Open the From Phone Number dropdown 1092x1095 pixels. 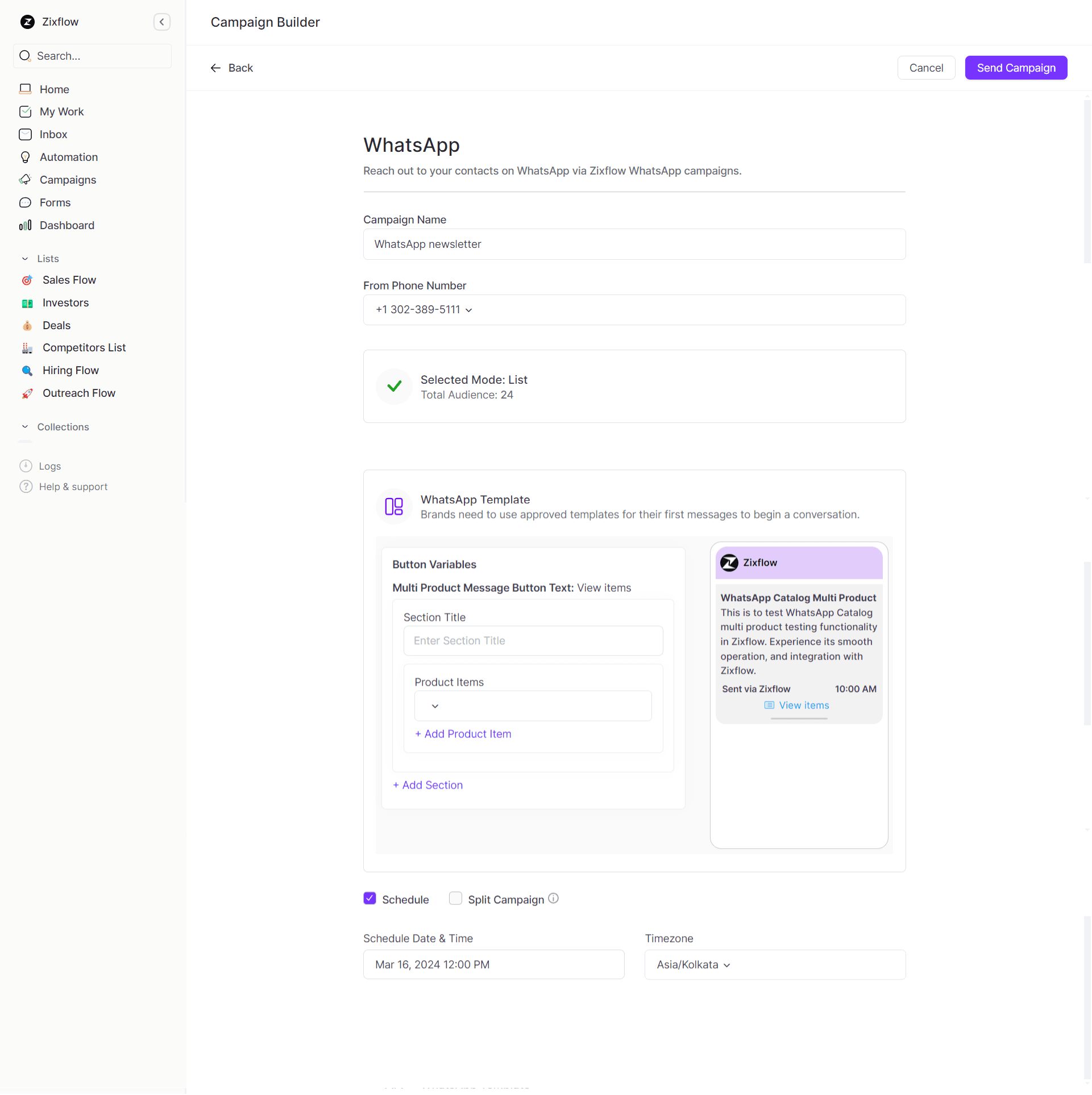coord(424,310)
